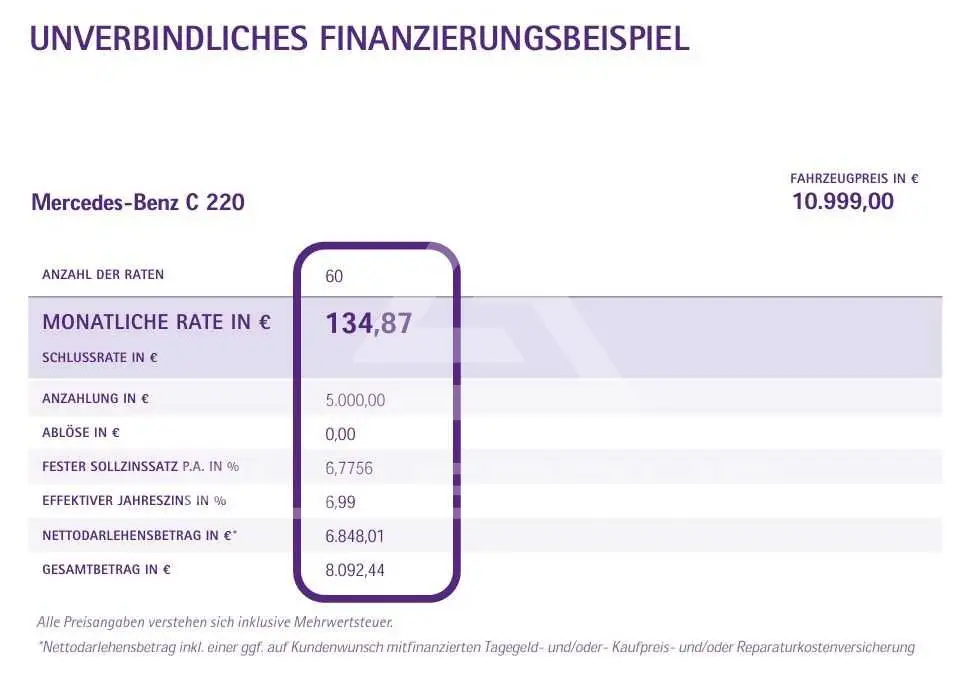Click the Fahrzeugpreis in € label
966x687 pixels.
pyautogui.click(x=854, y=179)
